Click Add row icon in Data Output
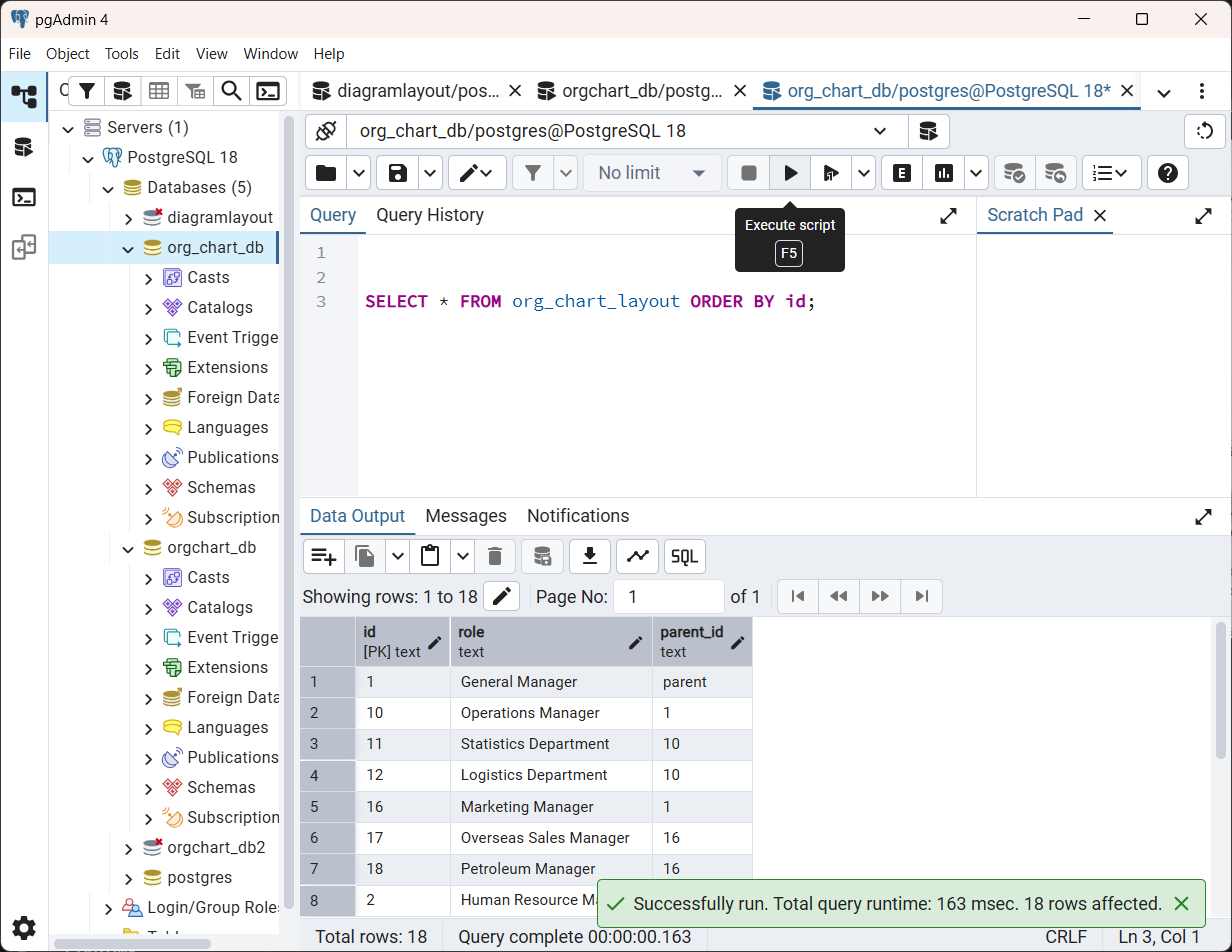1232x952 pixels. [x=323, y=557]
